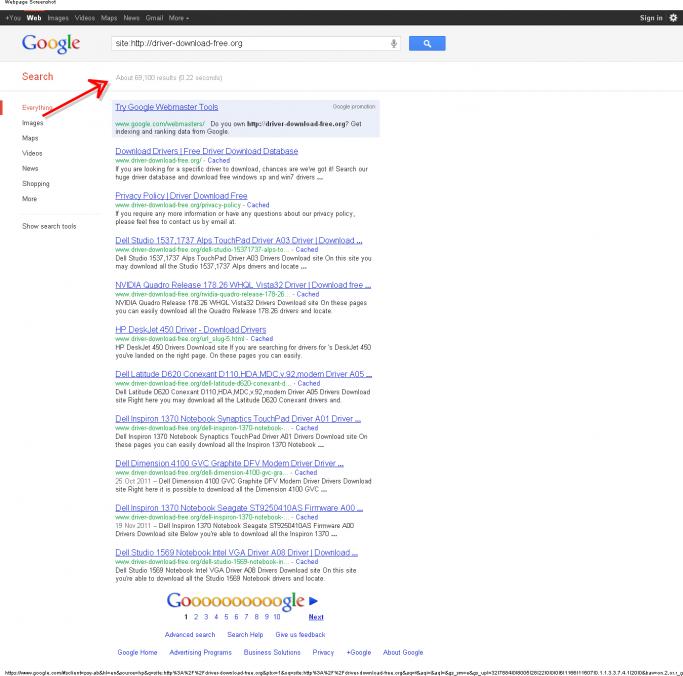Click Show search tools
This screenshot has height=676, width=683.
[49, 226]
